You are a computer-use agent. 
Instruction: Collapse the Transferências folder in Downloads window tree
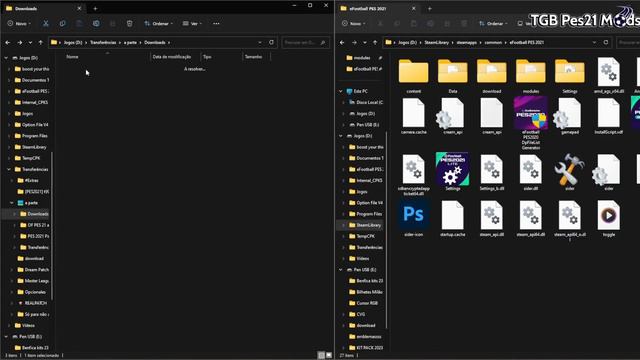tap(9, 169)
